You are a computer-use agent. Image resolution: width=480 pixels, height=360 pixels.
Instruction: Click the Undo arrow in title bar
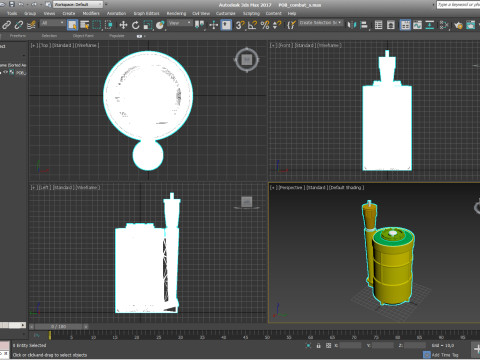click(x=21, y=4)
